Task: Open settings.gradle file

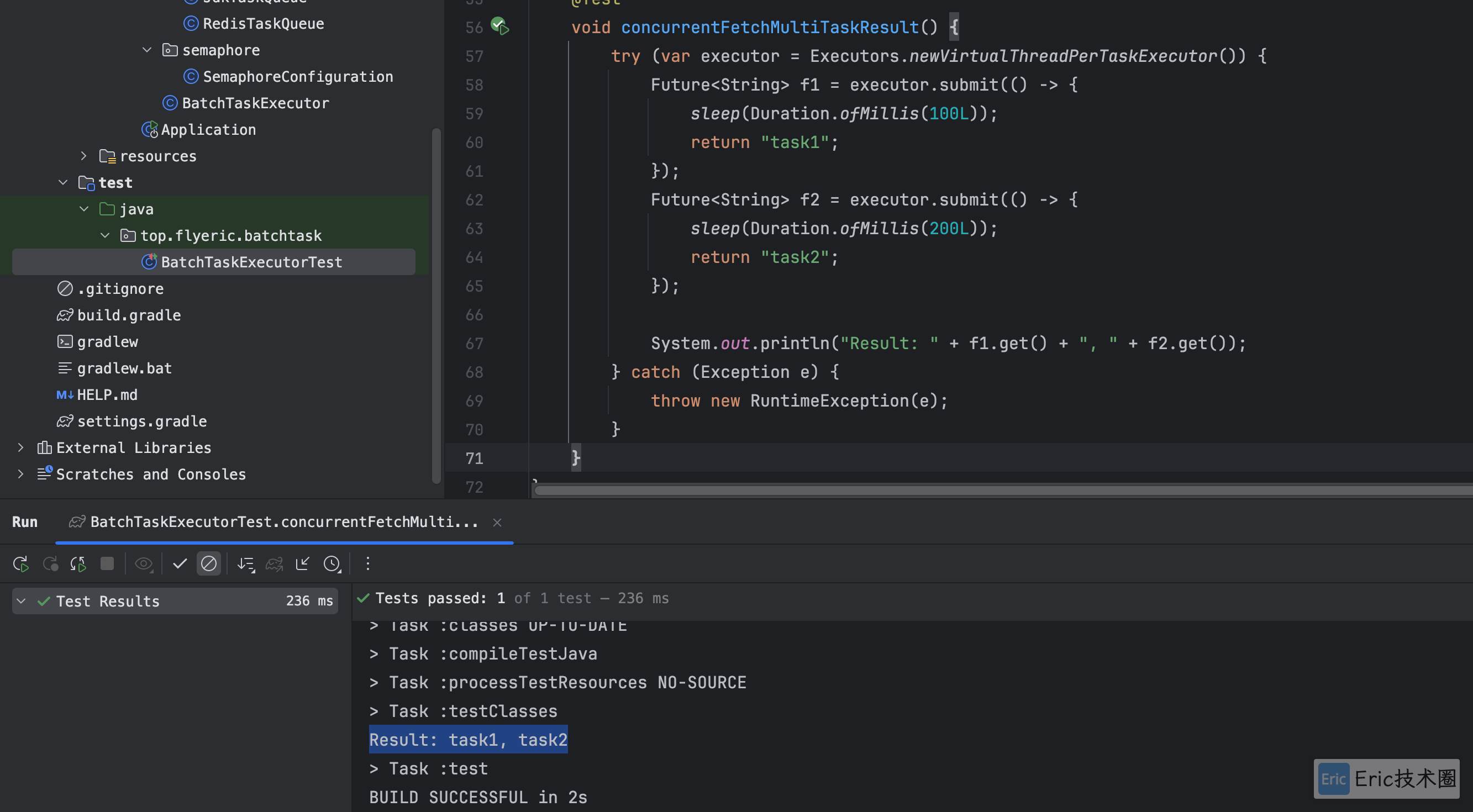Action: tap(142, 421)
